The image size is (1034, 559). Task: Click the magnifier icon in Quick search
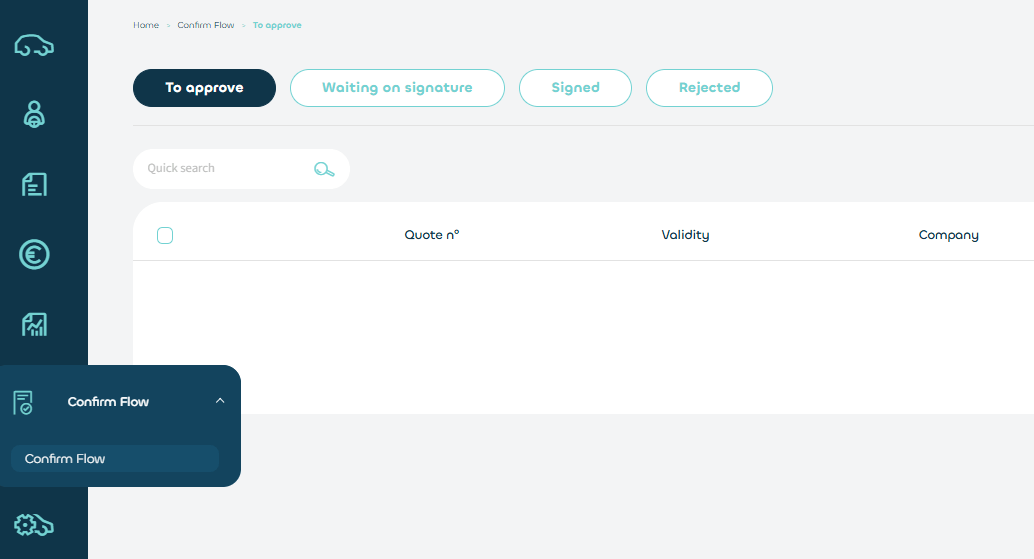click(324, 169)
